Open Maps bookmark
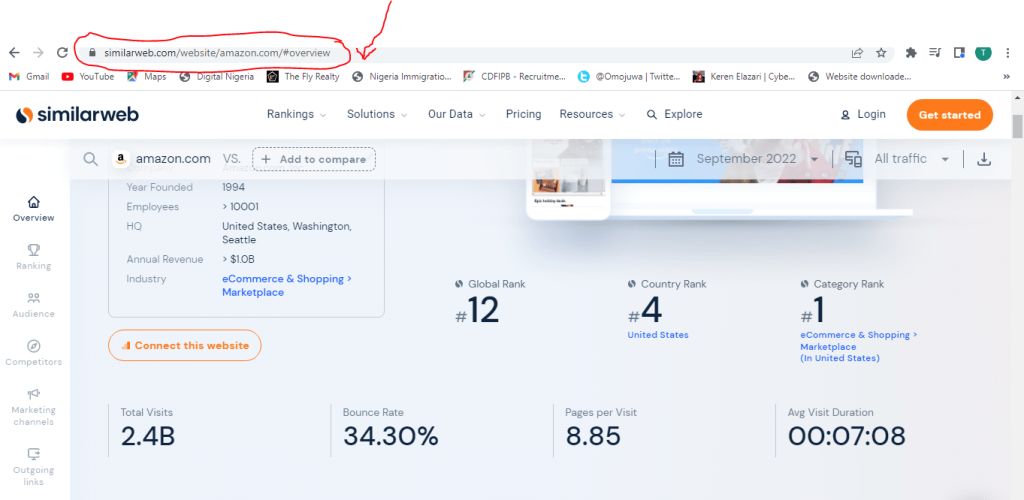 (x=146, y=76)
